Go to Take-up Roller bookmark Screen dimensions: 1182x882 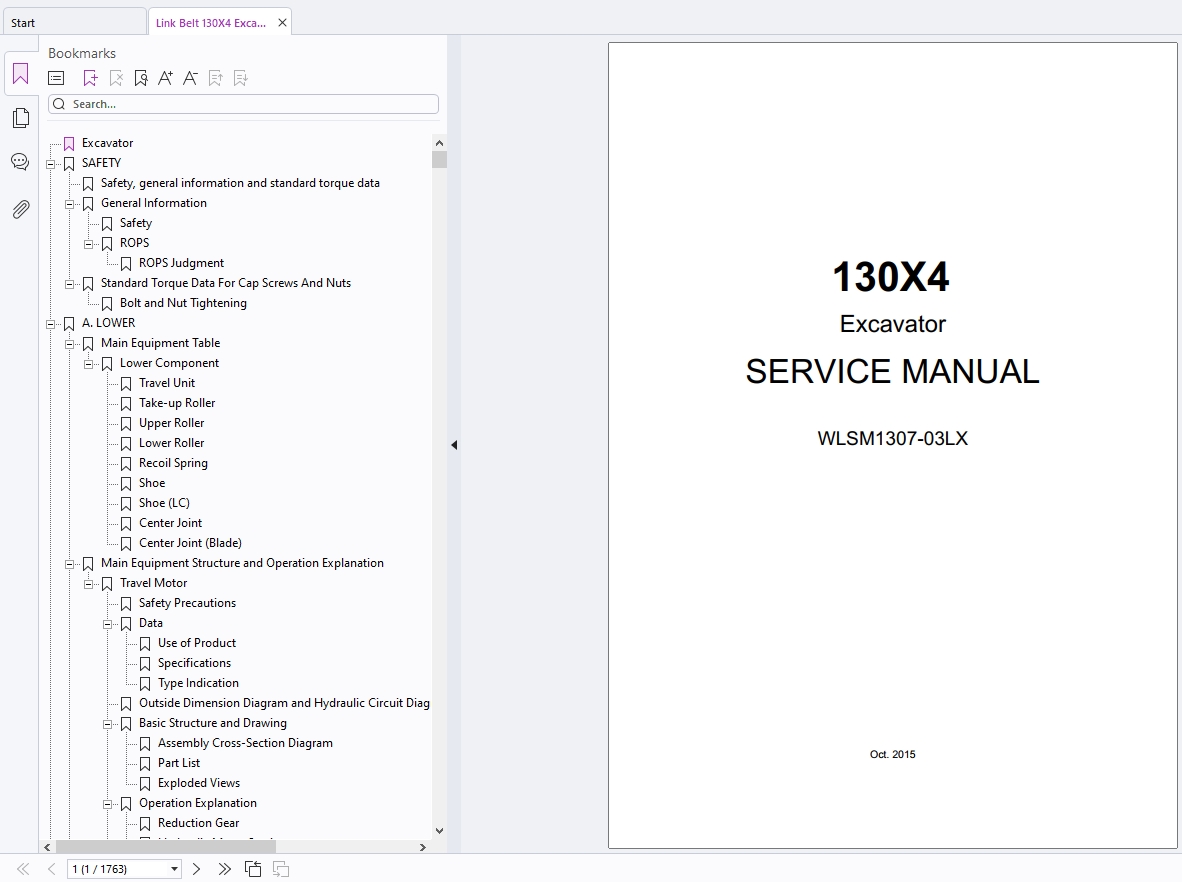(x=177, y=403)
